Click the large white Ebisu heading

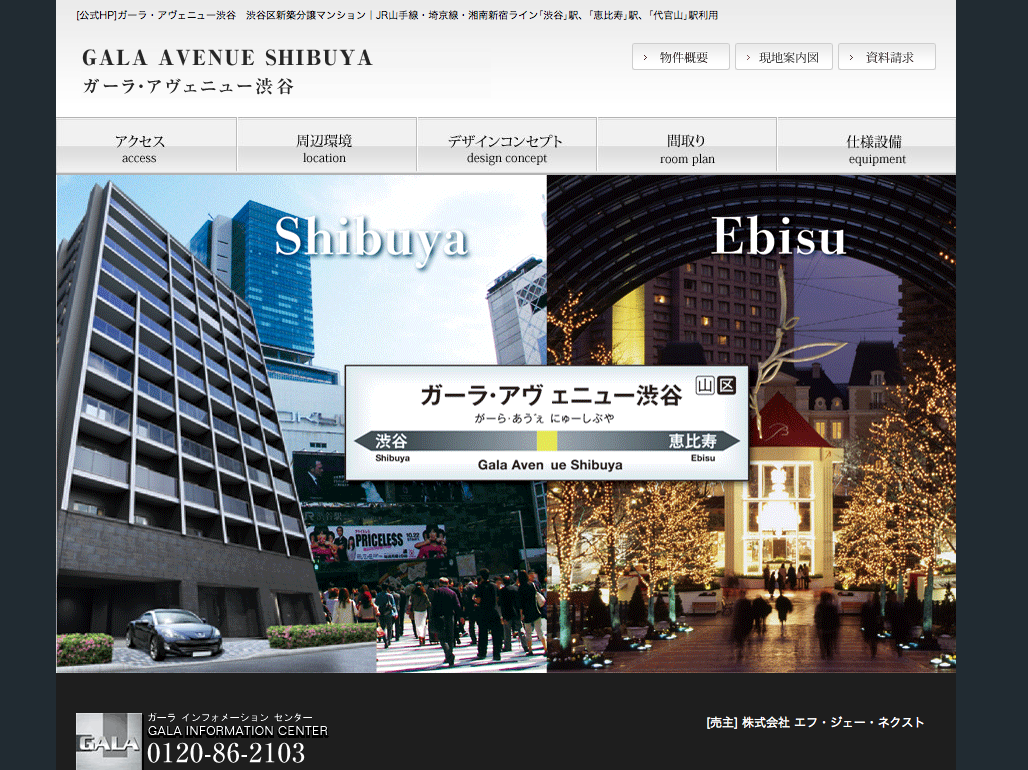(x=779, y=236)
